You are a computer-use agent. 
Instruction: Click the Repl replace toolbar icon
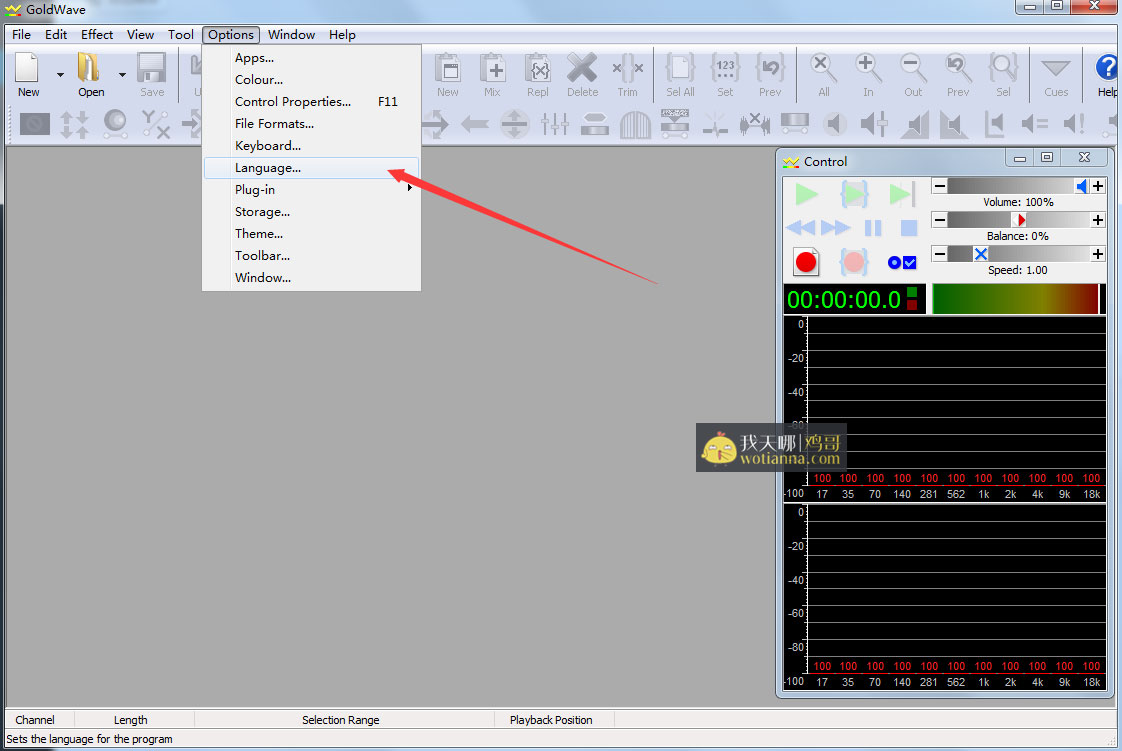[x=537, y=69]
